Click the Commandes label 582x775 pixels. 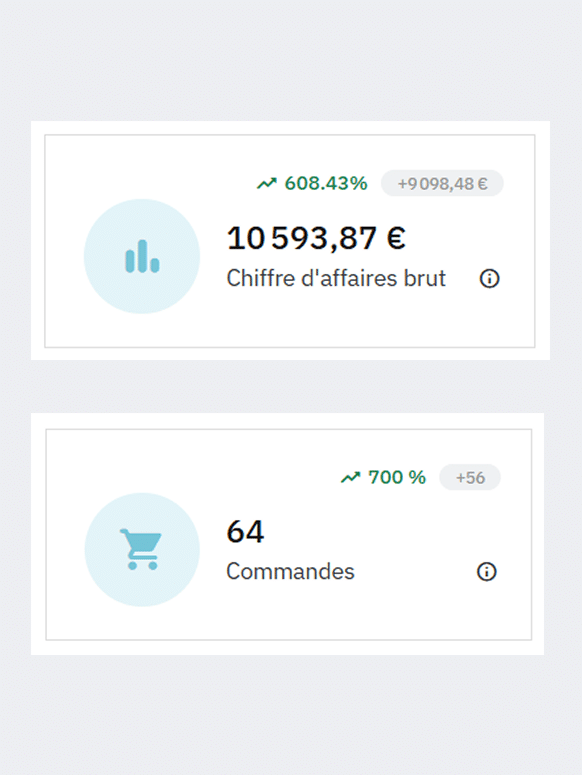(291, 572)
